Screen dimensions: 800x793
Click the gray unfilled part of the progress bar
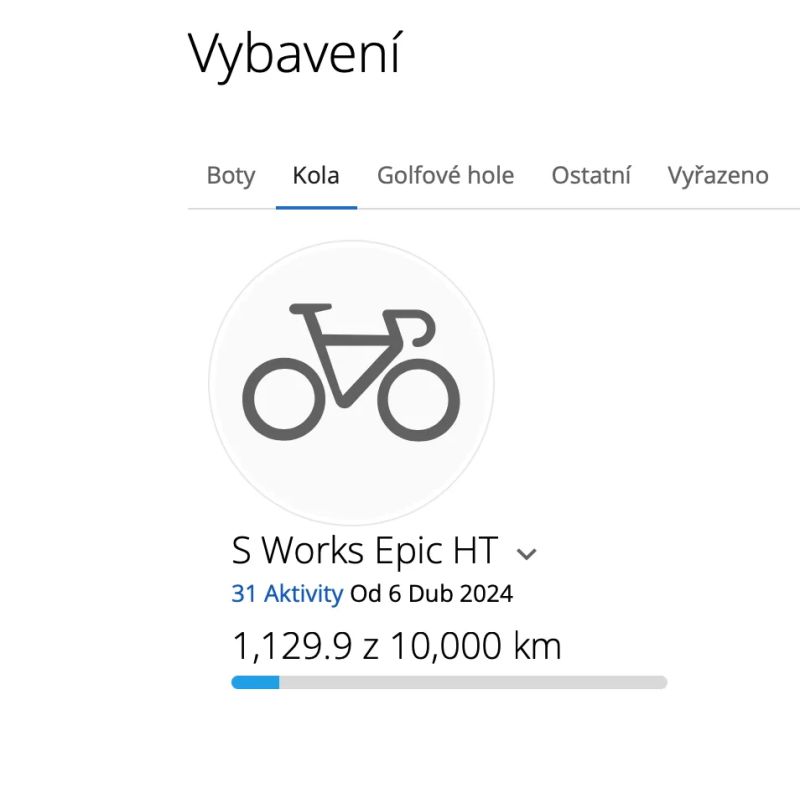(x=473, y=682)
